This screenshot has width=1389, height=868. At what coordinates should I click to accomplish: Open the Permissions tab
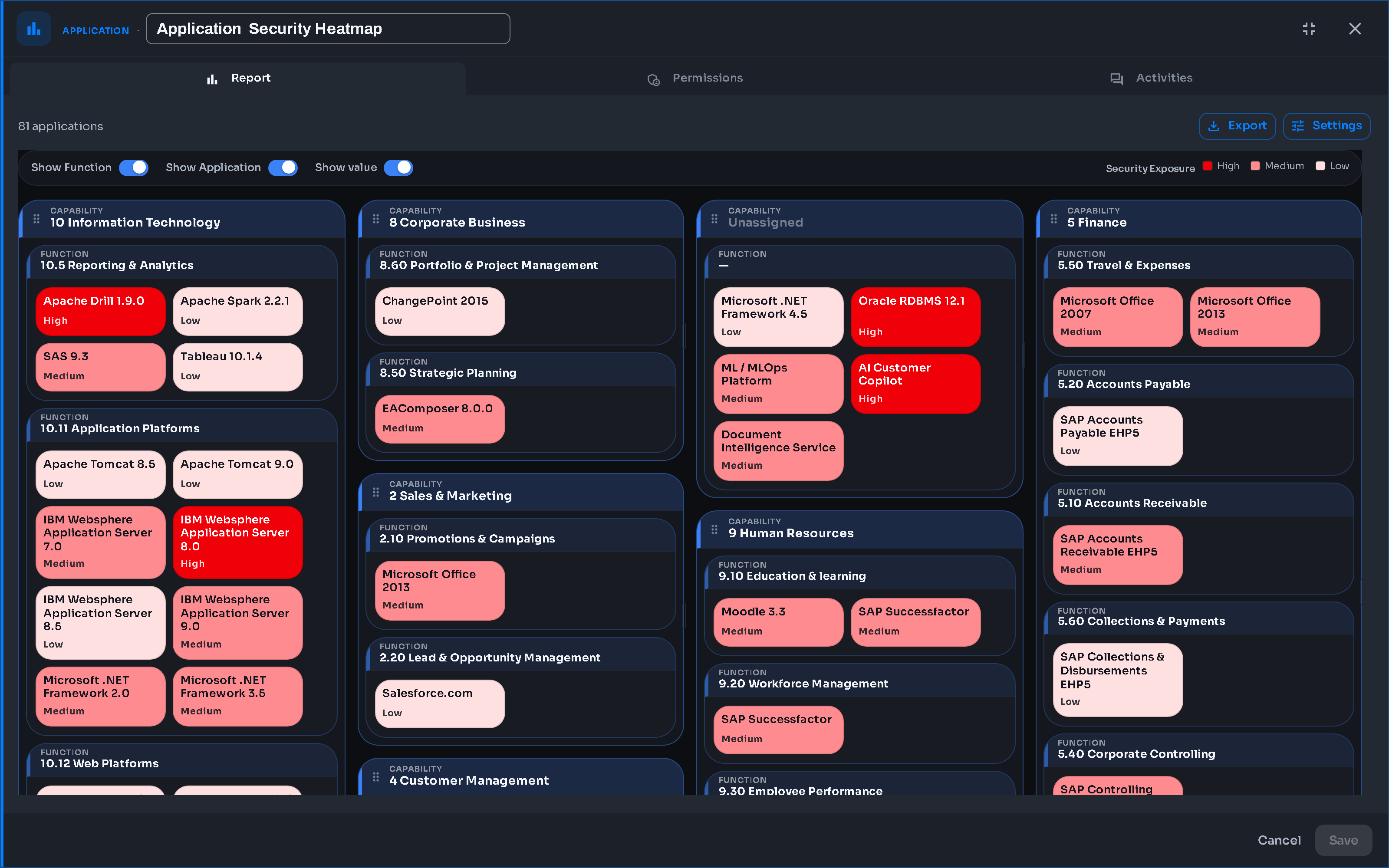[x=695, y=79]
